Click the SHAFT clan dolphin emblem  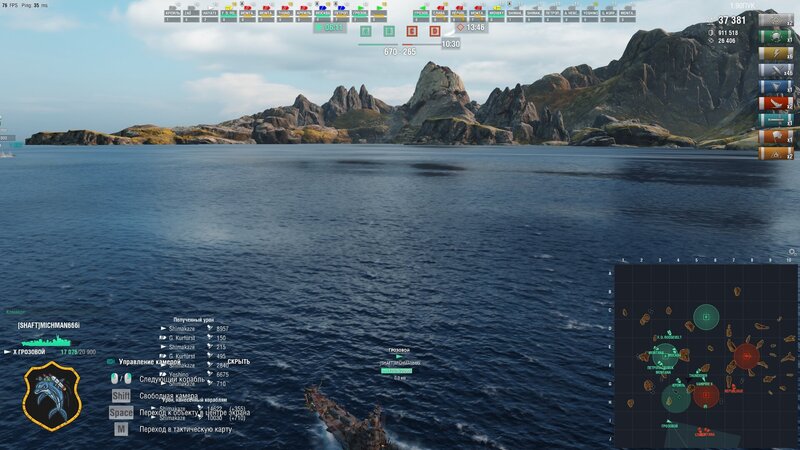[52, 396]
